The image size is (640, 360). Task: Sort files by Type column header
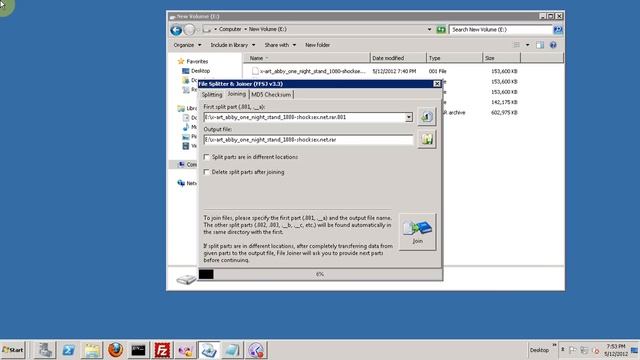pos(454,58)
